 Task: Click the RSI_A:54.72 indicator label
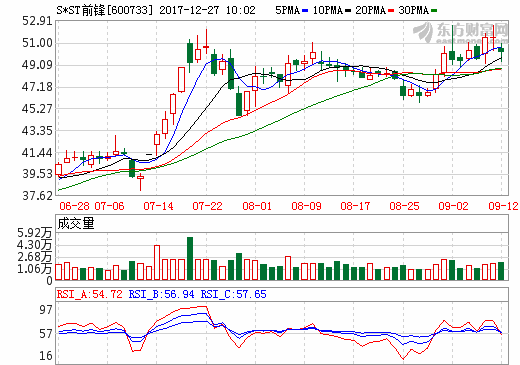click(90, 294)
